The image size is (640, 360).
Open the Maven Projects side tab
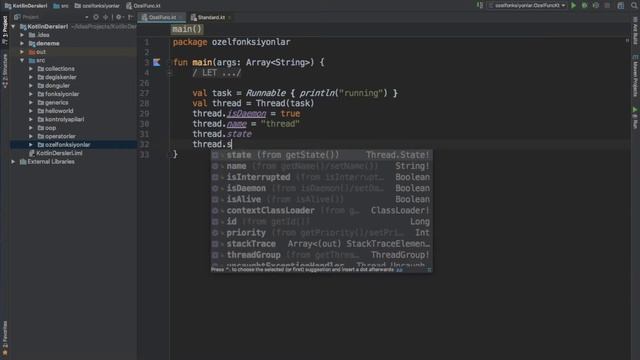tap(635, 77)
